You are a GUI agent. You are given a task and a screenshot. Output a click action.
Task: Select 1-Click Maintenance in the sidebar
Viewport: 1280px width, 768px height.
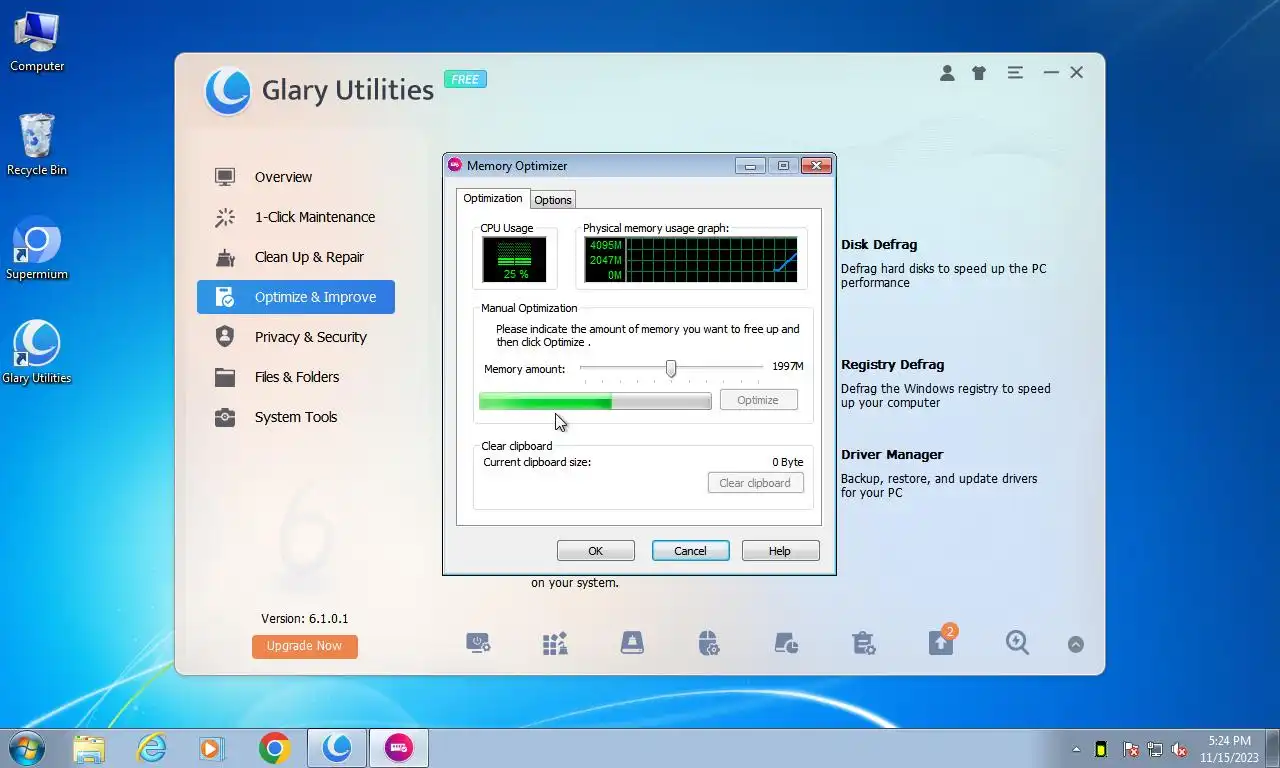(x=296, y=217)
